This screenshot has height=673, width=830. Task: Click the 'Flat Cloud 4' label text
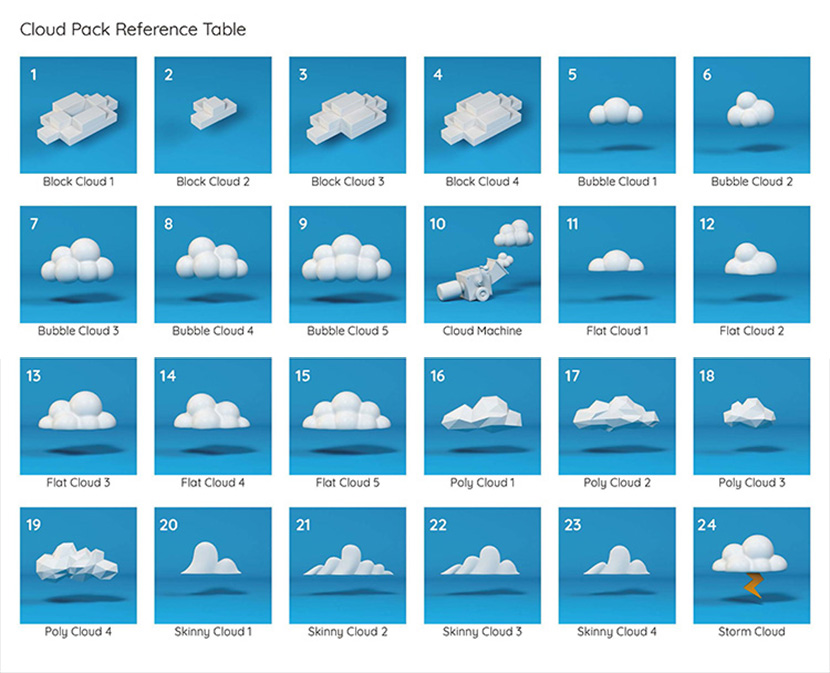pyautogui.click(x=213, y=483)
